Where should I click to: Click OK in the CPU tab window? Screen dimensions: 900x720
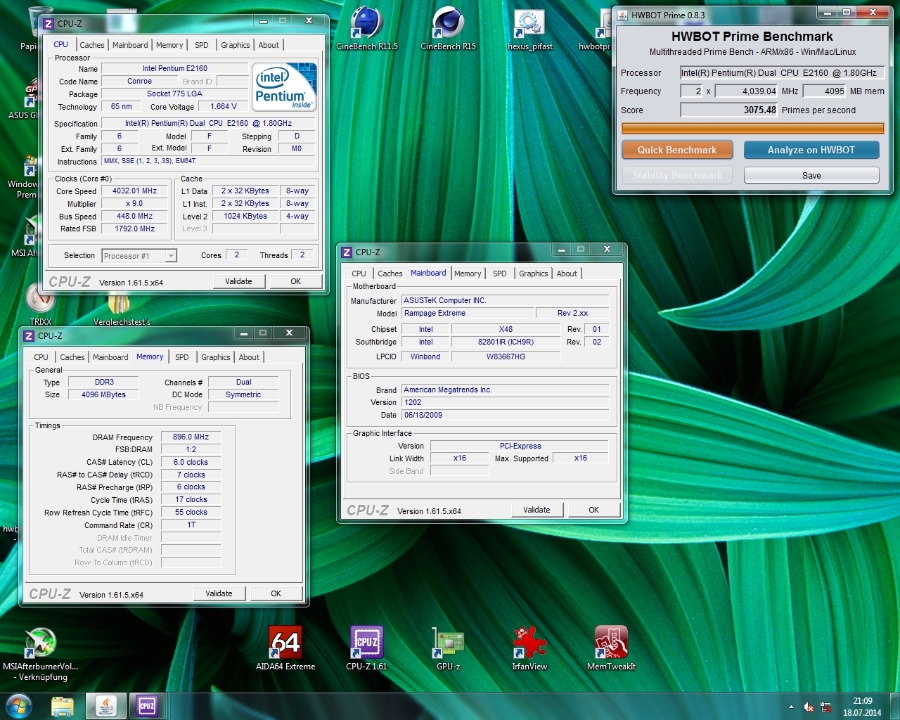296,281
